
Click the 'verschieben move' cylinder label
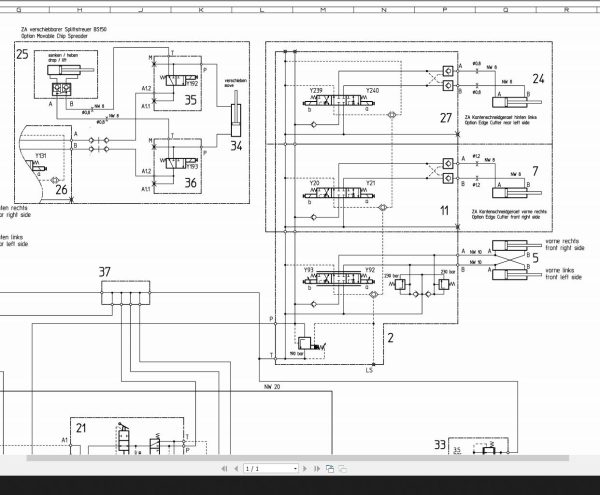point(235,83)
